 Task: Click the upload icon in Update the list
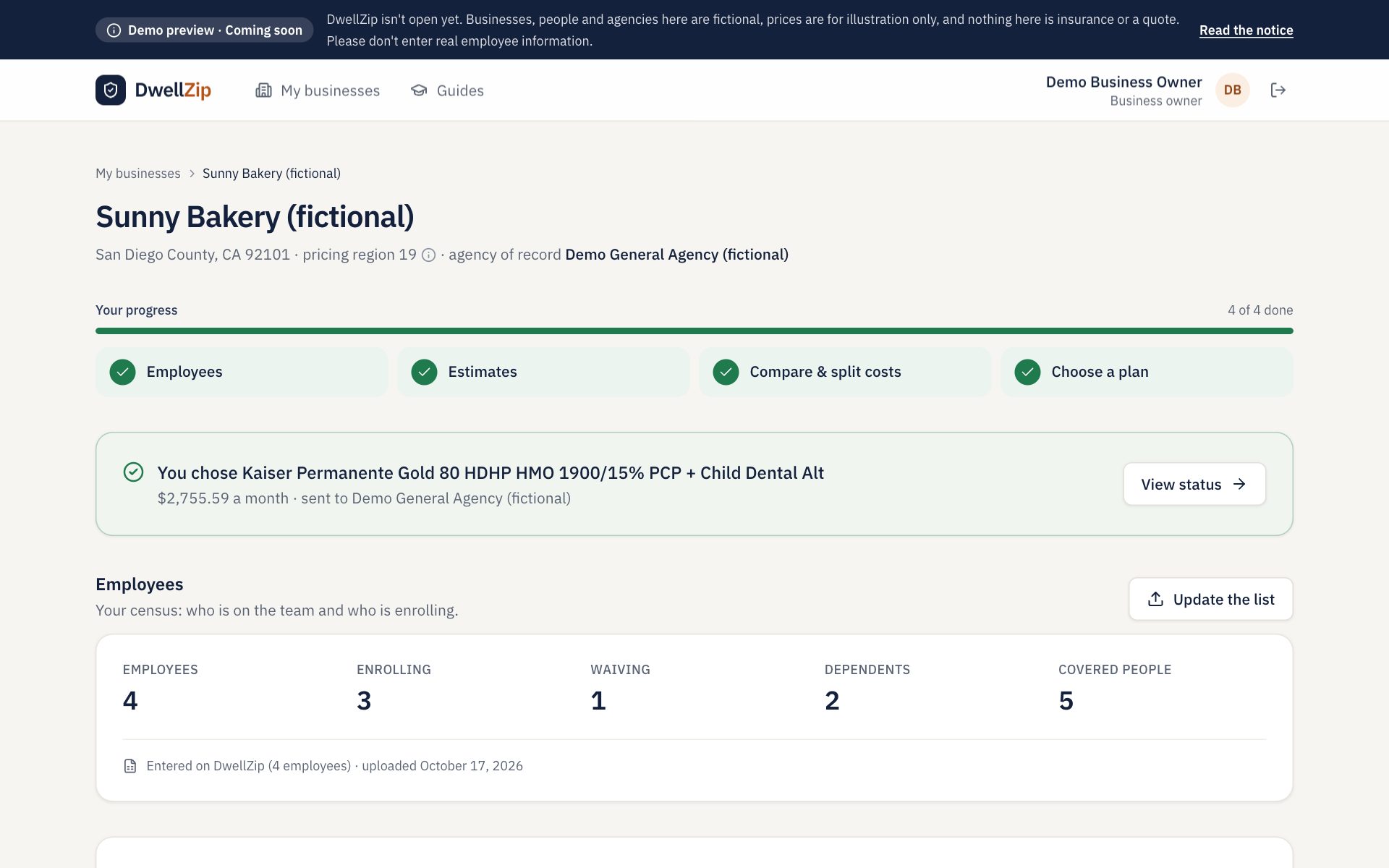pos(1155,599)
